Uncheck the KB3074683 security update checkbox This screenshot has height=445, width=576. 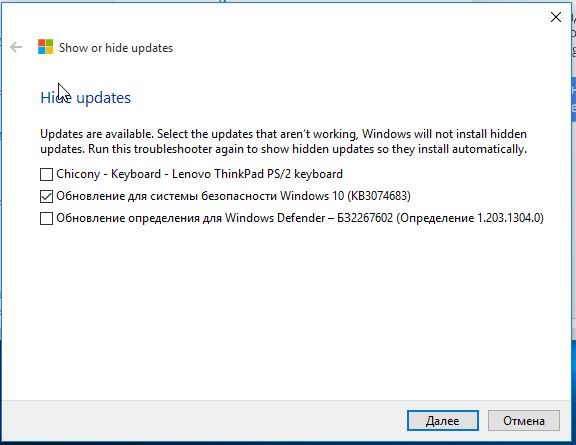(46, 197)
